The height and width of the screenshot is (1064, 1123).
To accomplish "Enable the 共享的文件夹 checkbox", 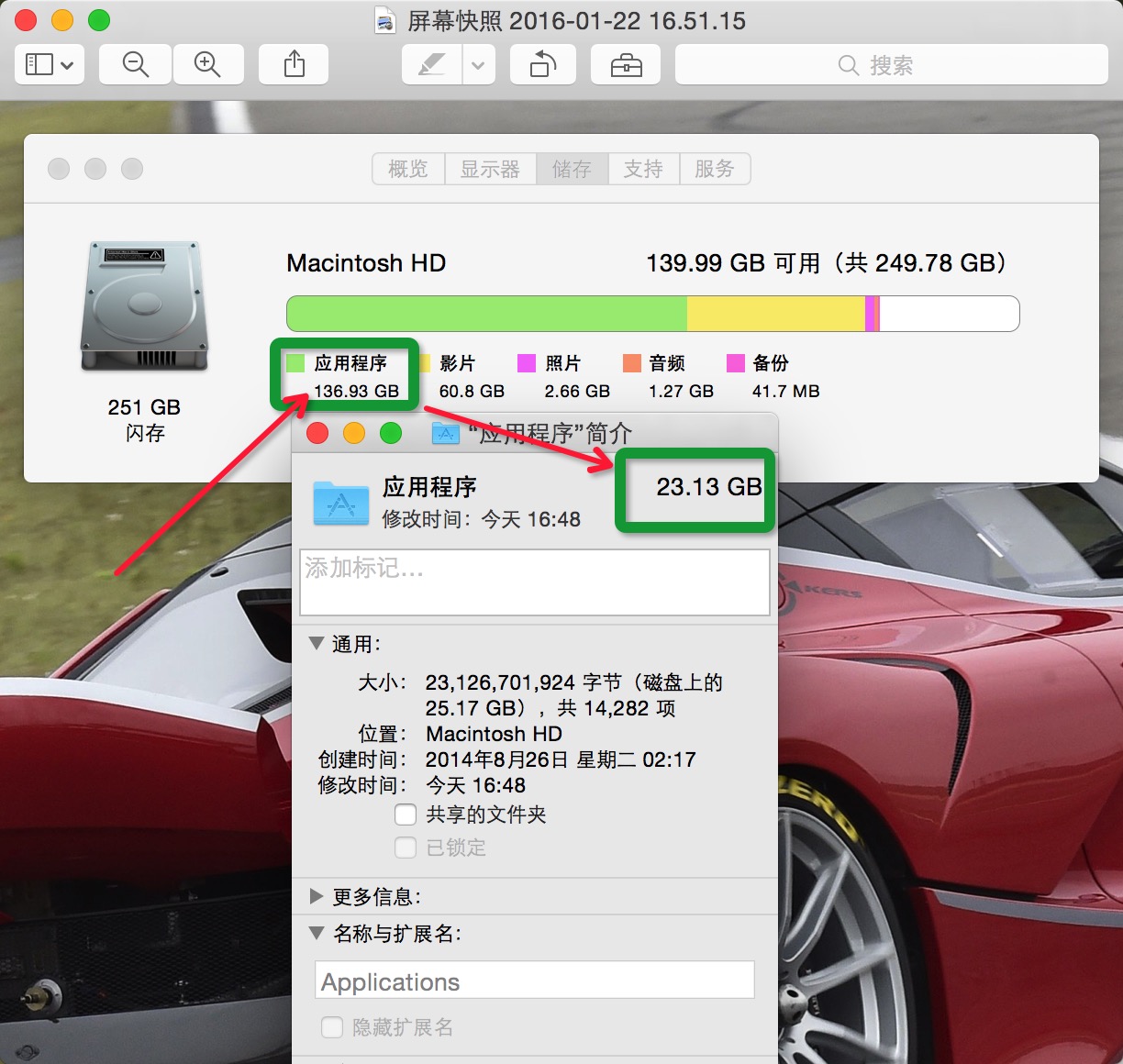I will pos(406,815).
